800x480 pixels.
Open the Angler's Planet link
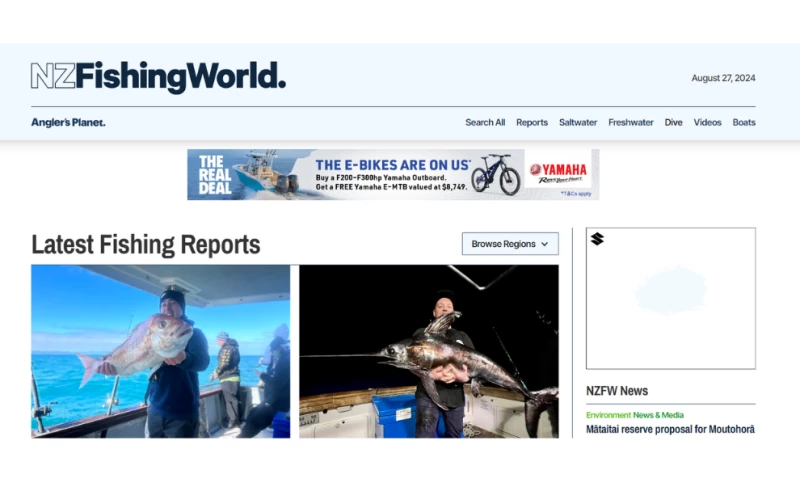pyautogui.click(x=68, y=122)
